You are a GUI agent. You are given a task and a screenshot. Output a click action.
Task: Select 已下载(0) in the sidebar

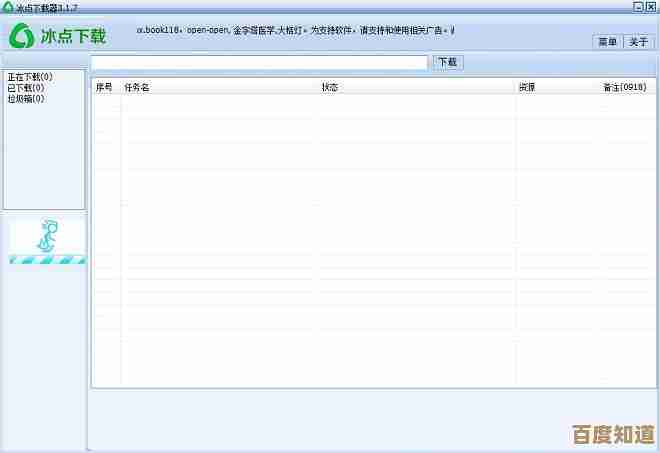(x=25, y=88)
